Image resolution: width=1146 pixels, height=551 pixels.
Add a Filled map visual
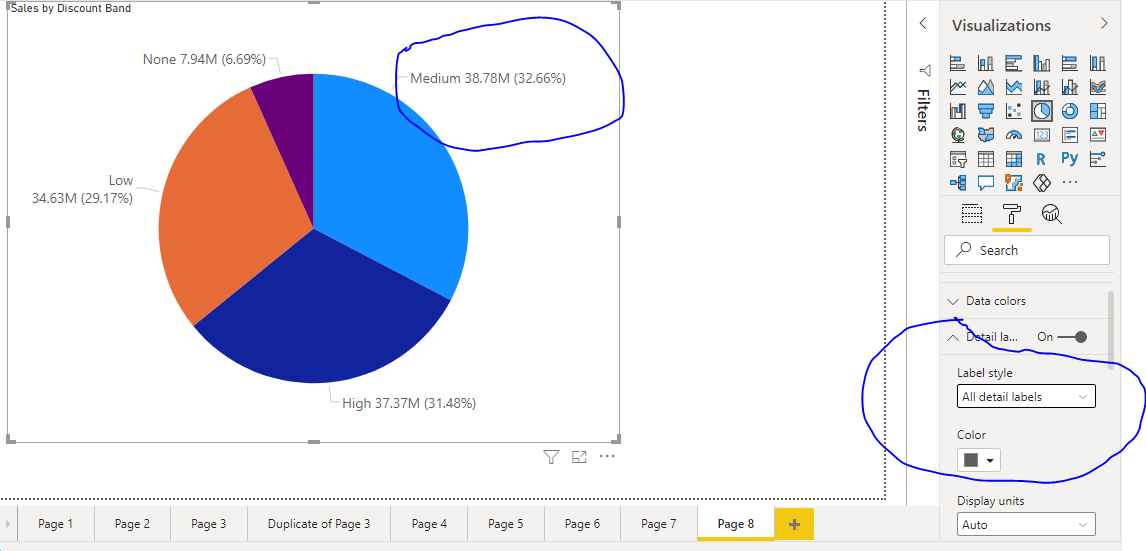[x=986, y=134]
